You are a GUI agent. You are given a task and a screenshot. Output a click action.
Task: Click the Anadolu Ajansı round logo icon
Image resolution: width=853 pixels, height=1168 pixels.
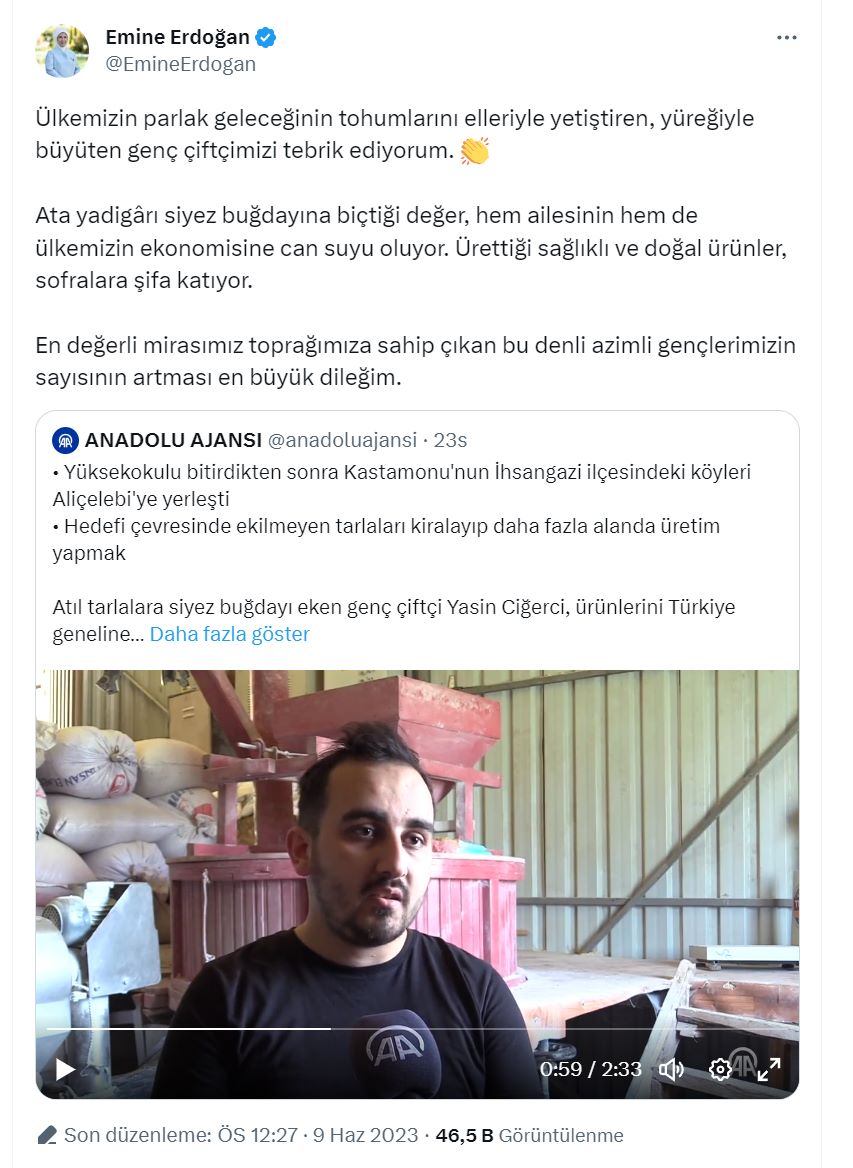pos(66,440)
